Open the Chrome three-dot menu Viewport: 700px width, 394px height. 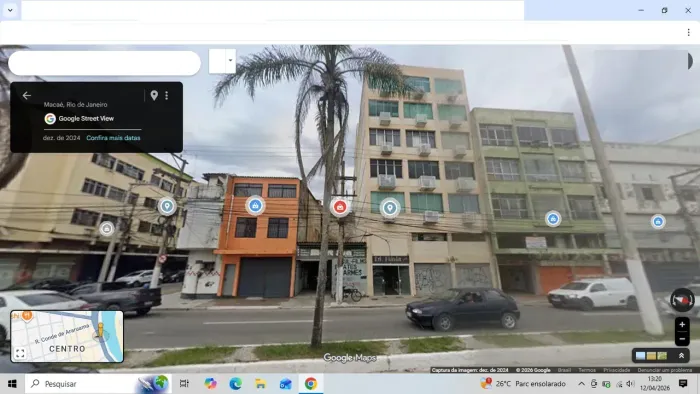(688, 32)
